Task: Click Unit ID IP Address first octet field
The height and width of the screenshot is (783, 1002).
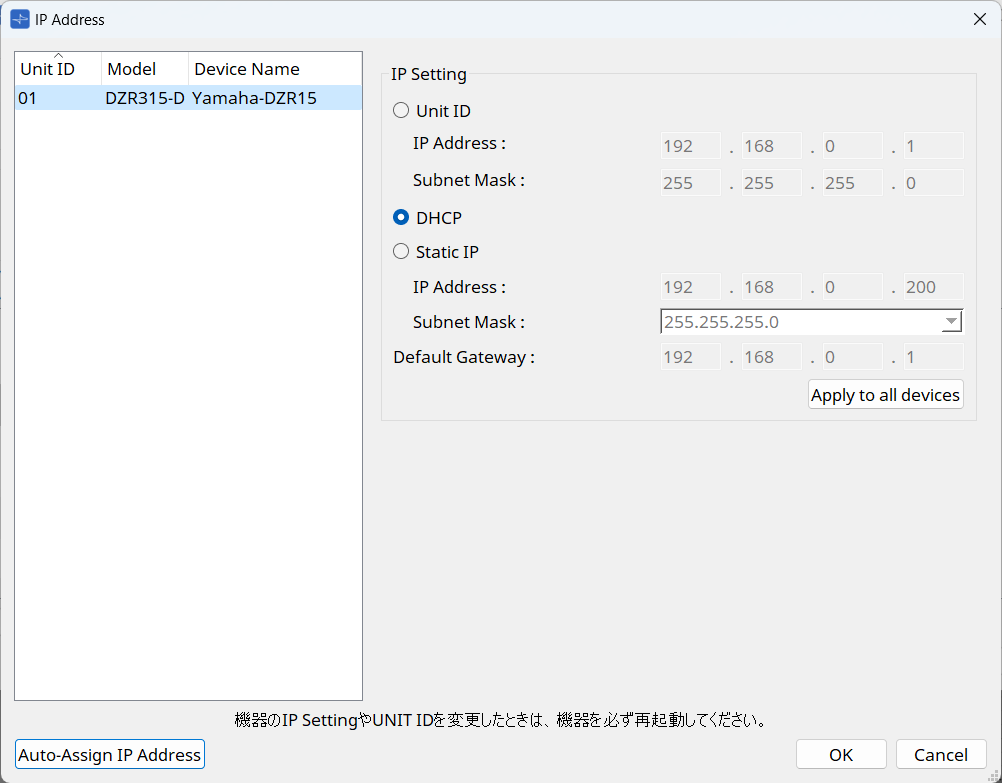Action: tap(690, 146)
